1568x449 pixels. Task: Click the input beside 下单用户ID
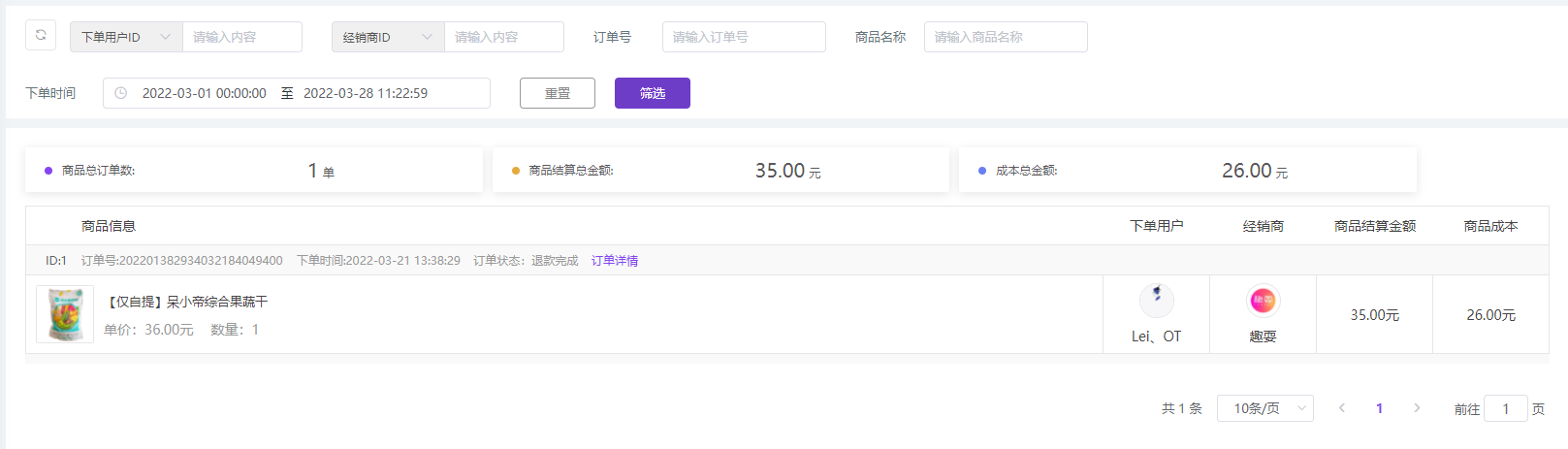pyautogui.click(x=242, y=37)
